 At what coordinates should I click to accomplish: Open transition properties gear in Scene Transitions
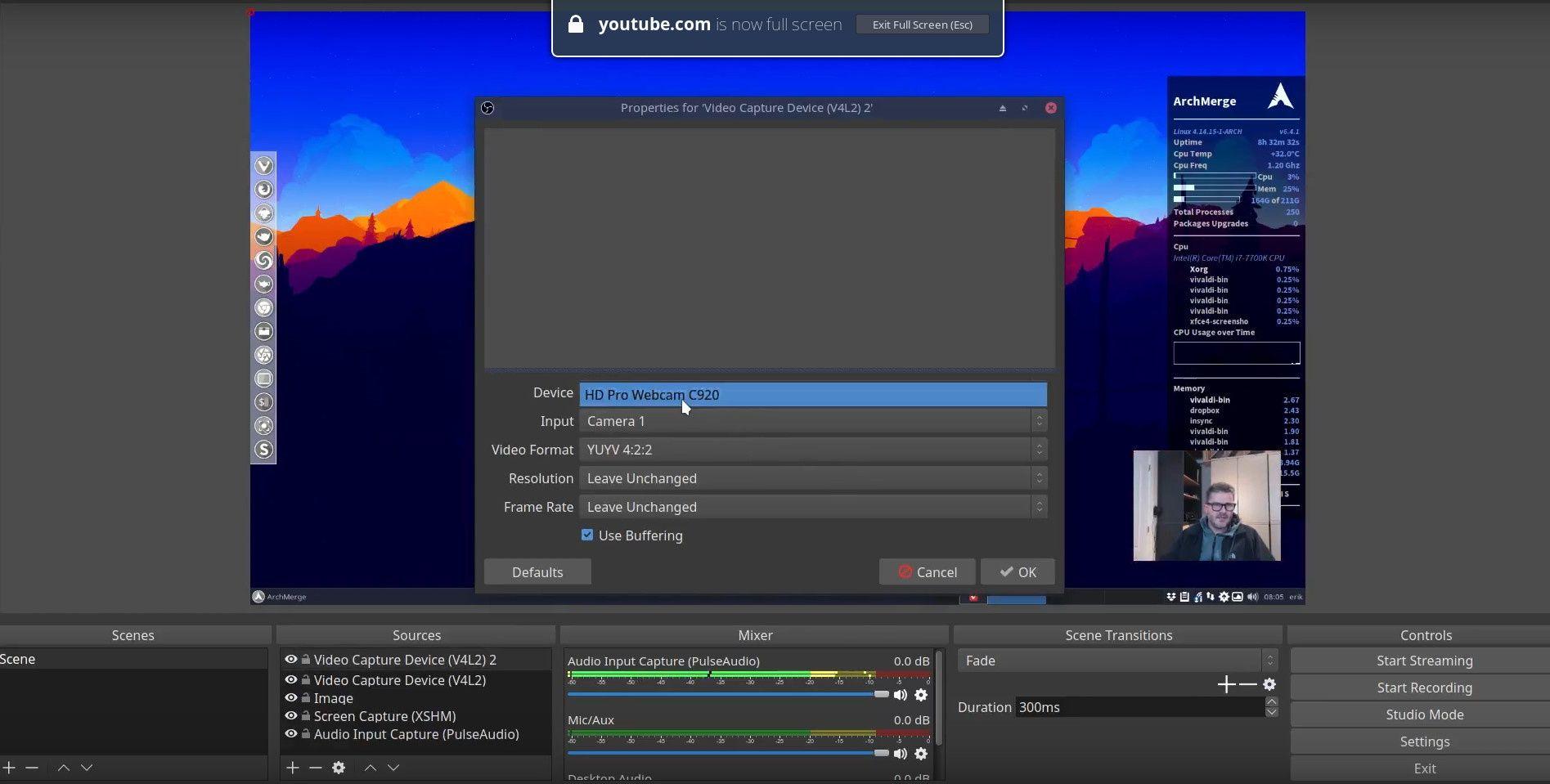(1269, 684)
